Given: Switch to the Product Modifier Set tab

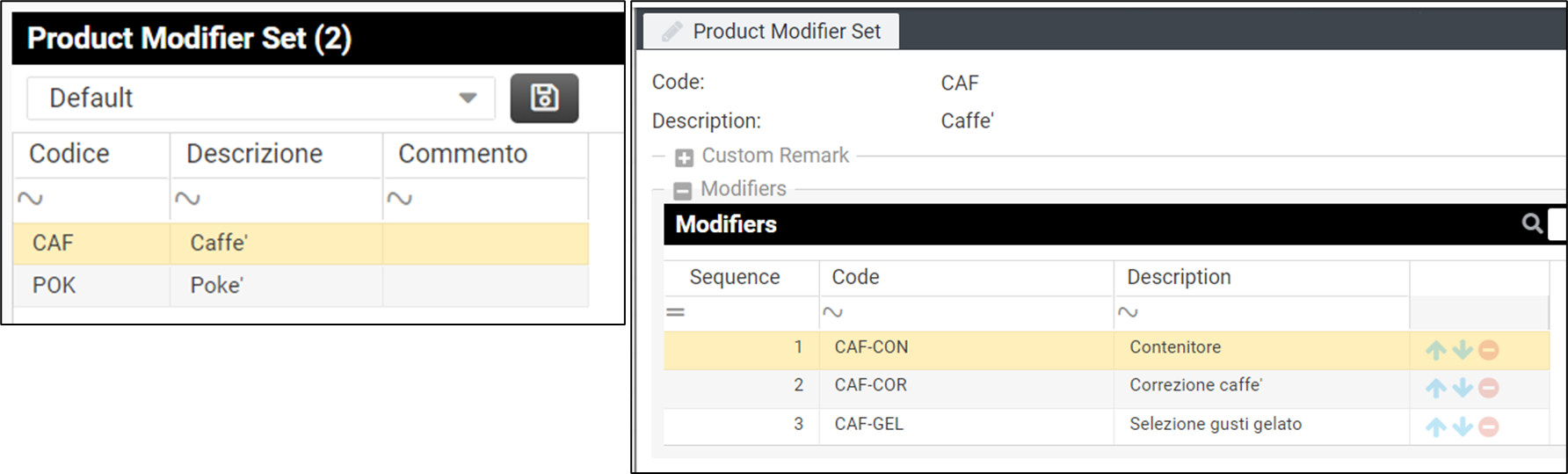Looking at the screenshot, I should (x=771, y=32).
